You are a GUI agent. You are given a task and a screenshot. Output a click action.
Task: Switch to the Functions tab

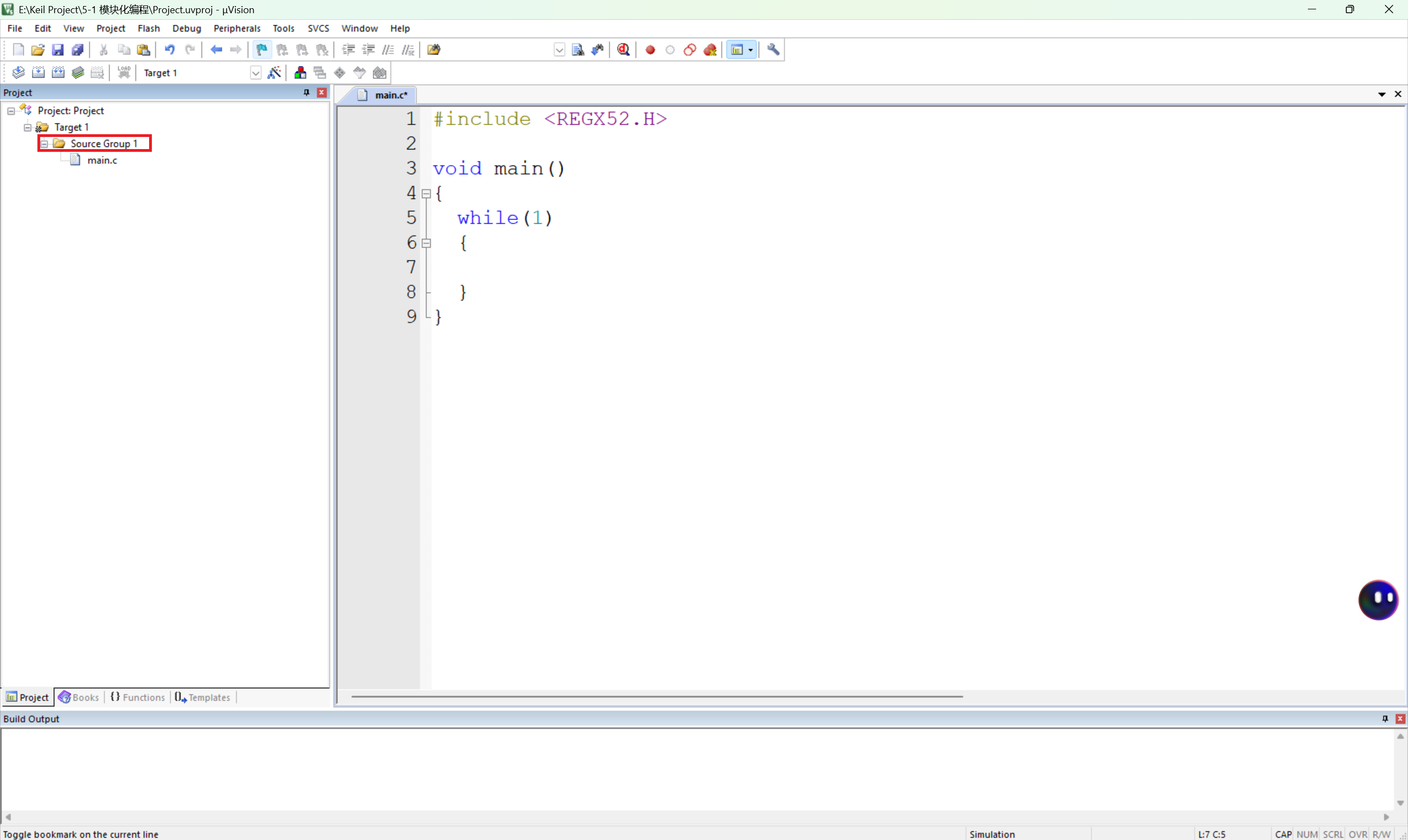pos(138,697)
